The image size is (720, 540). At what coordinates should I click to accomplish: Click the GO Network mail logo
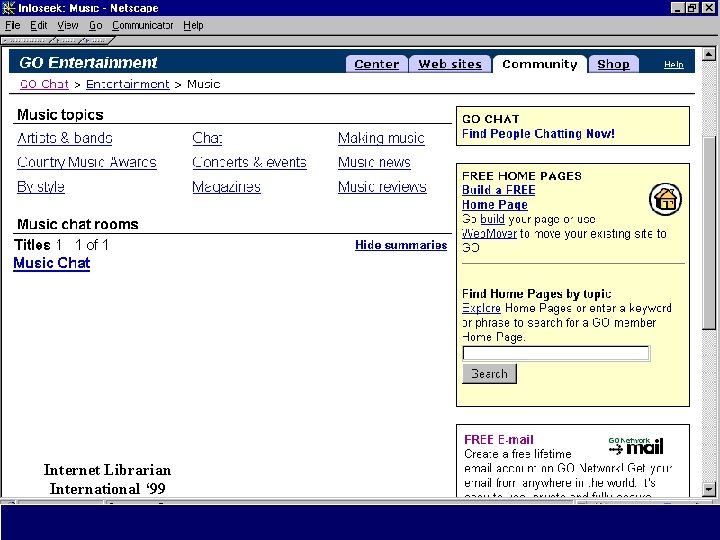pos(636,446)
